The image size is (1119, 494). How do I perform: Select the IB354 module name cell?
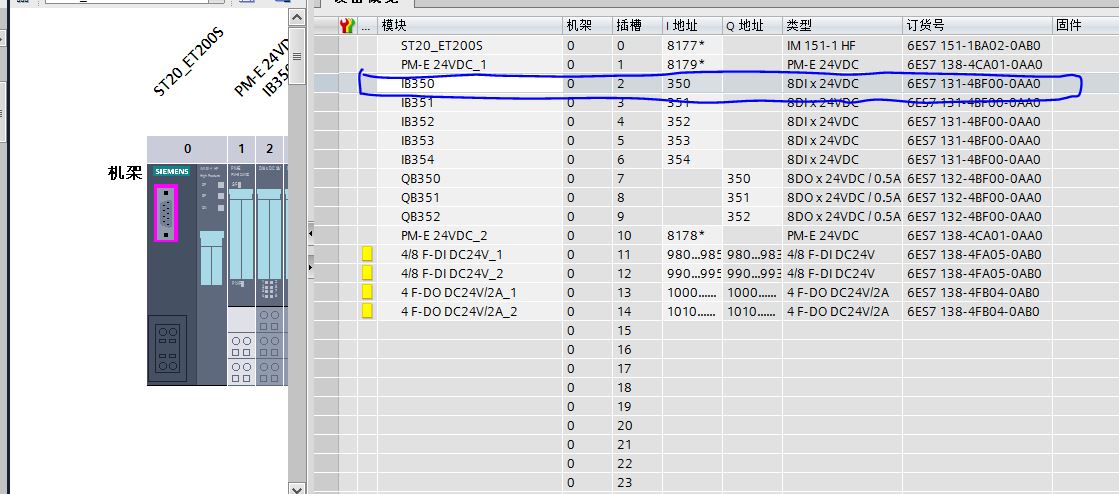click(470, 159)
